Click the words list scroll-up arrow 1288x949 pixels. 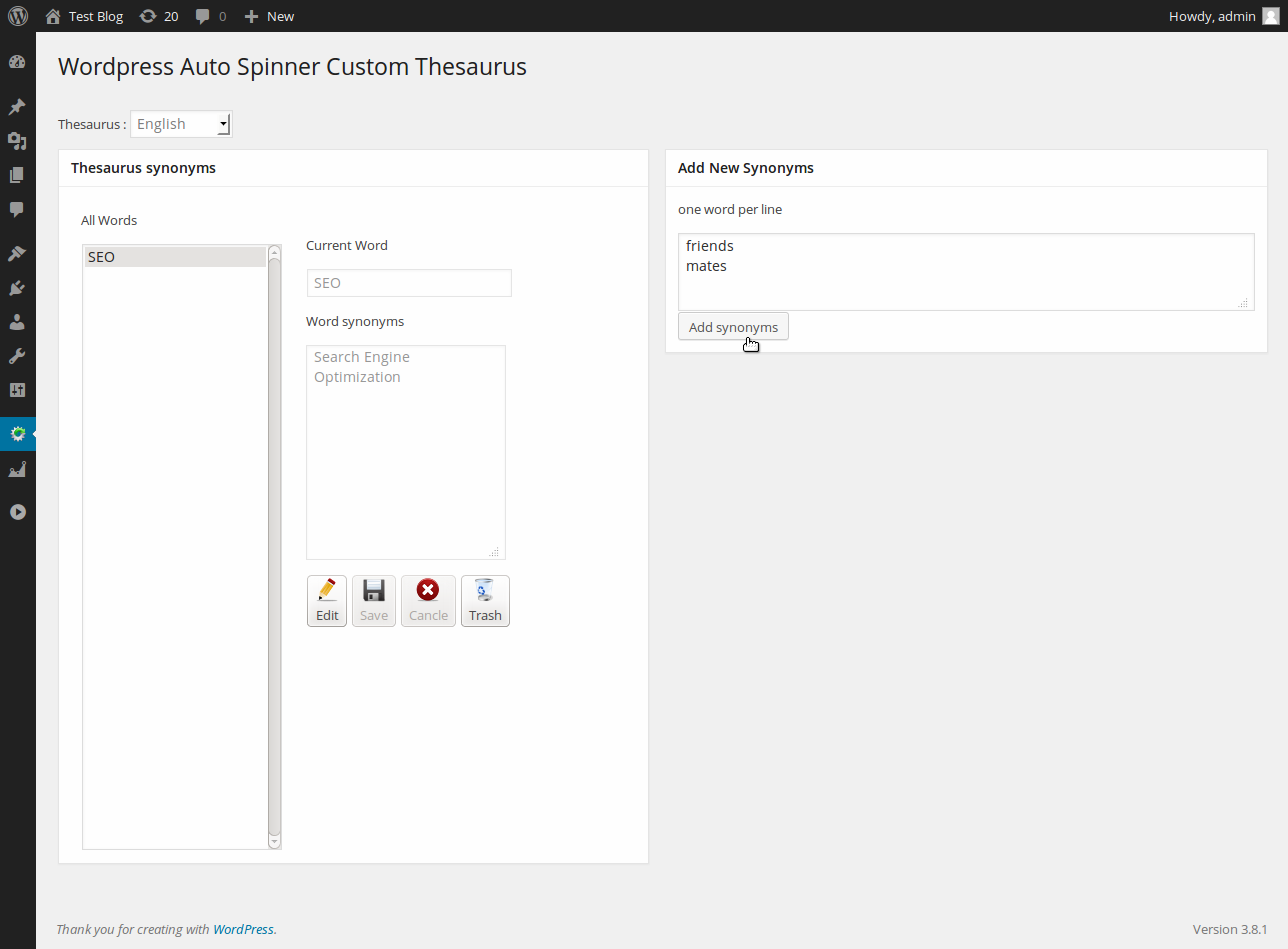click(x=275, y=252)
